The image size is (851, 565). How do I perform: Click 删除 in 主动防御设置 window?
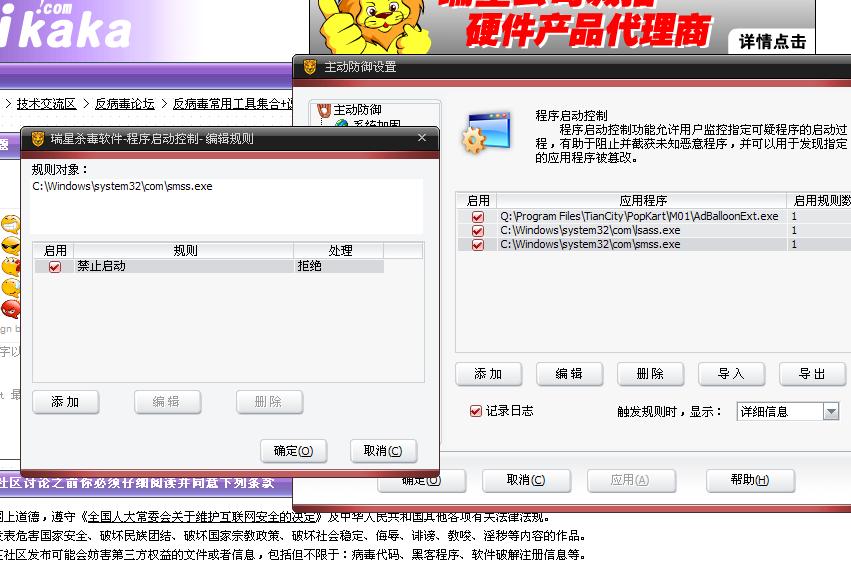click(650, 374)
